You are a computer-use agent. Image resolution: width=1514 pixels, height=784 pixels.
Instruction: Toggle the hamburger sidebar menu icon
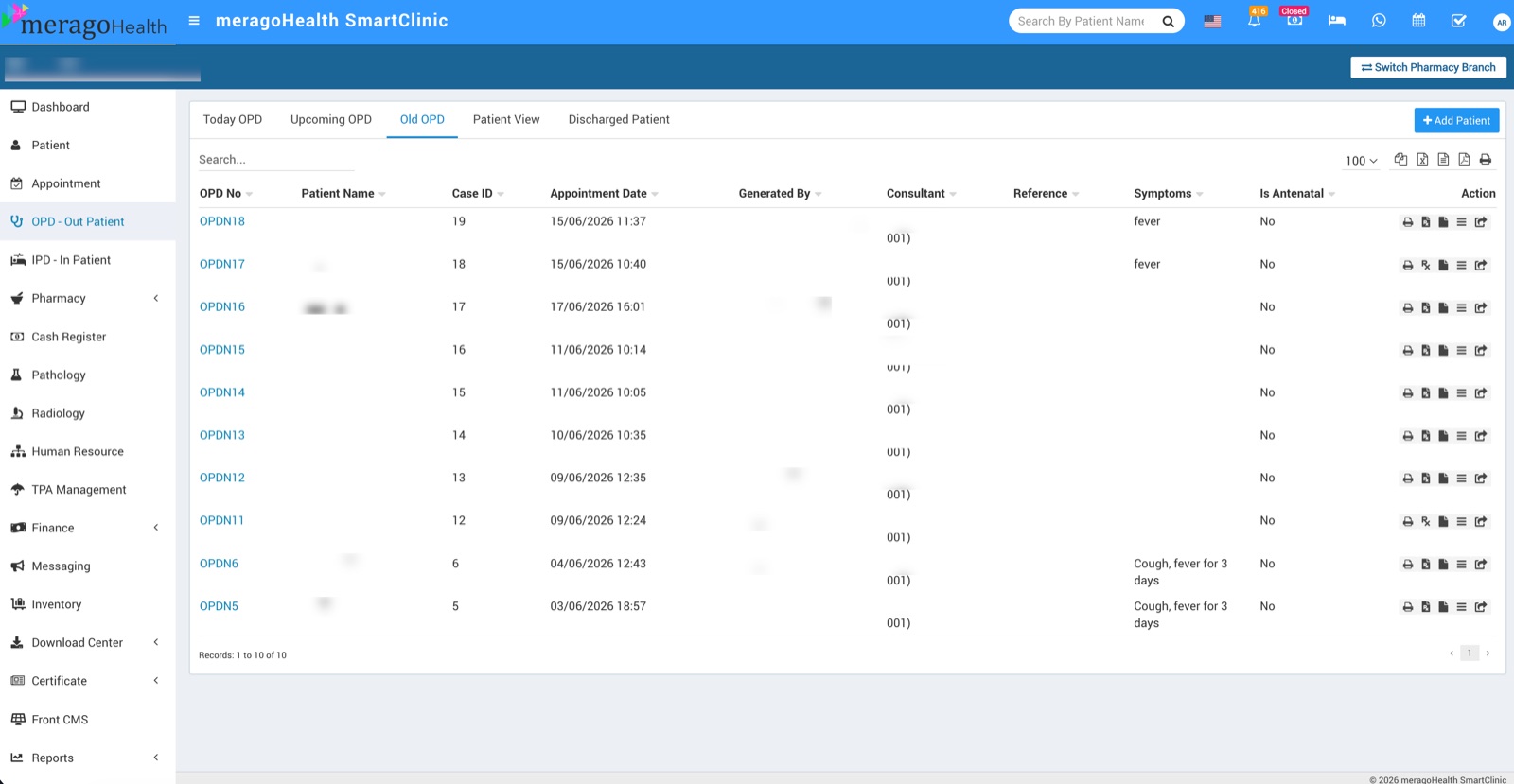(x=194, y=21)
